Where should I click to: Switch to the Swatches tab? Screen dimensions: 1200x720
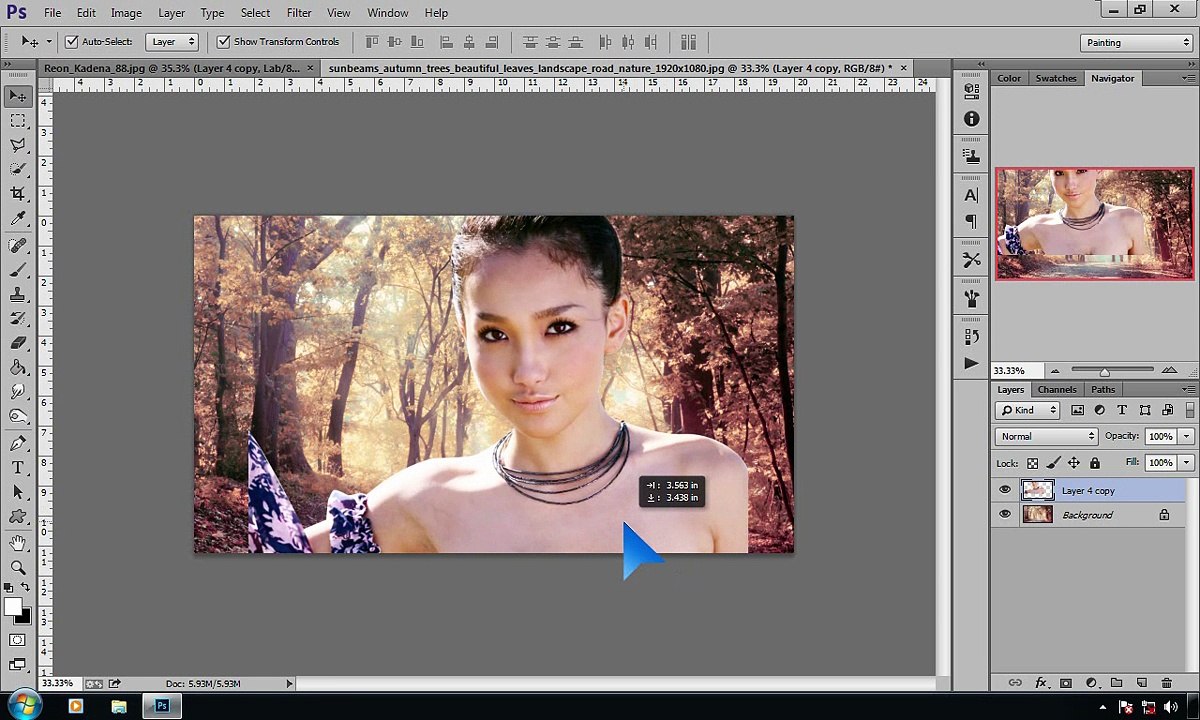1056,78
